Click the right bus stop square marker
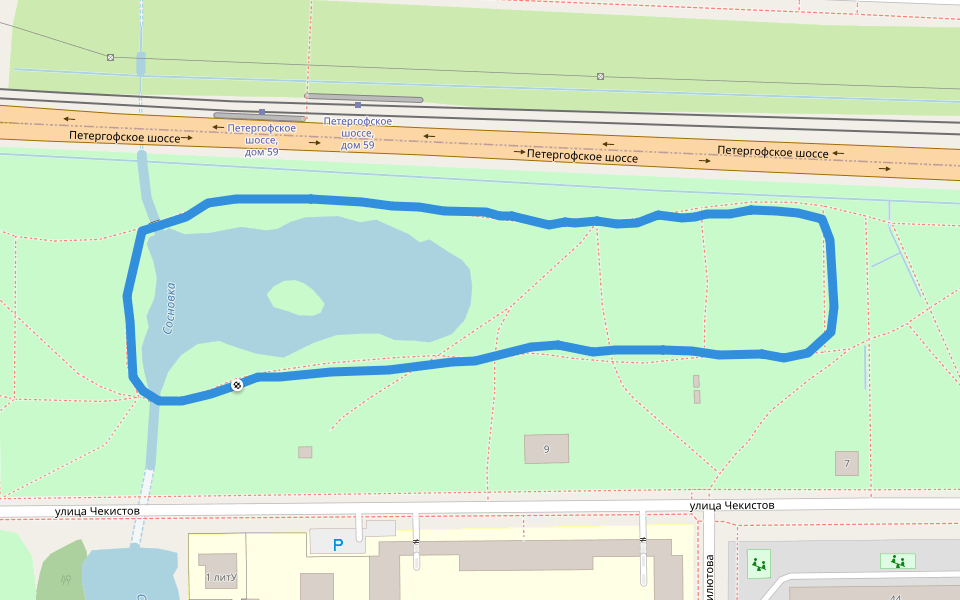The height and width of the screenshot is (600, 960). (x=357, y=104)
